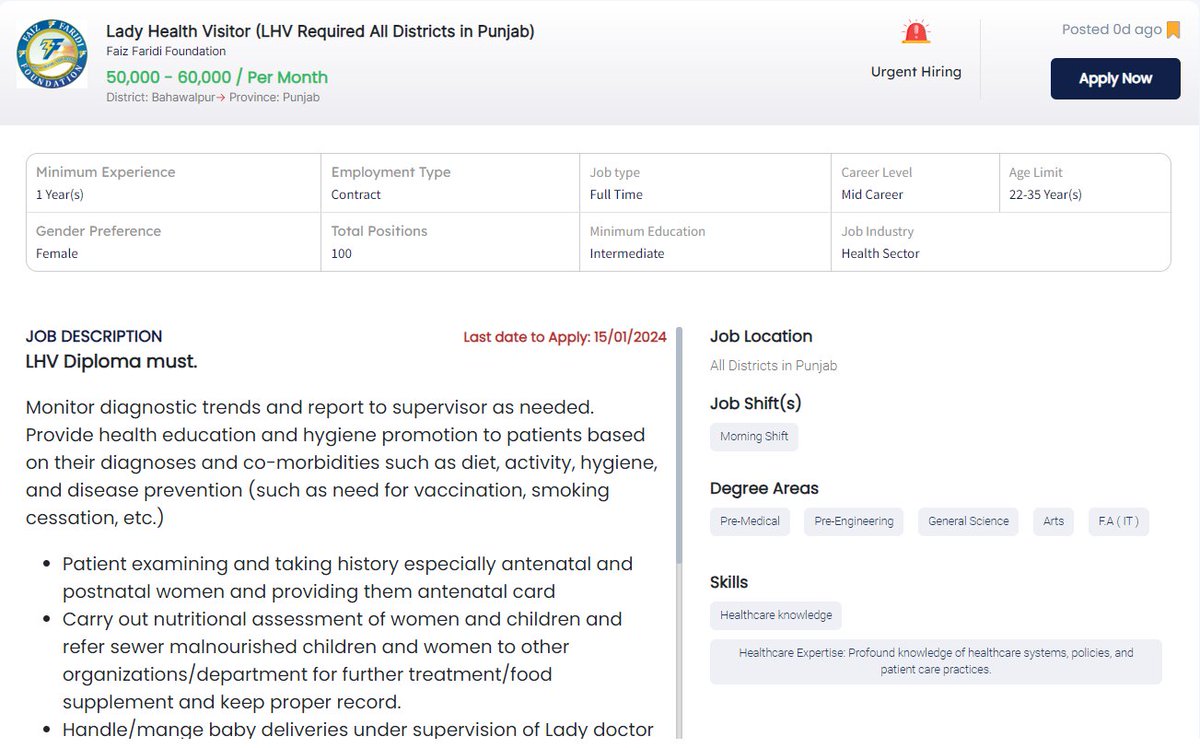Click the 'Full Time' job type value
The image size is (1200, 748).
pyautogui.click(x=616, y=195)
